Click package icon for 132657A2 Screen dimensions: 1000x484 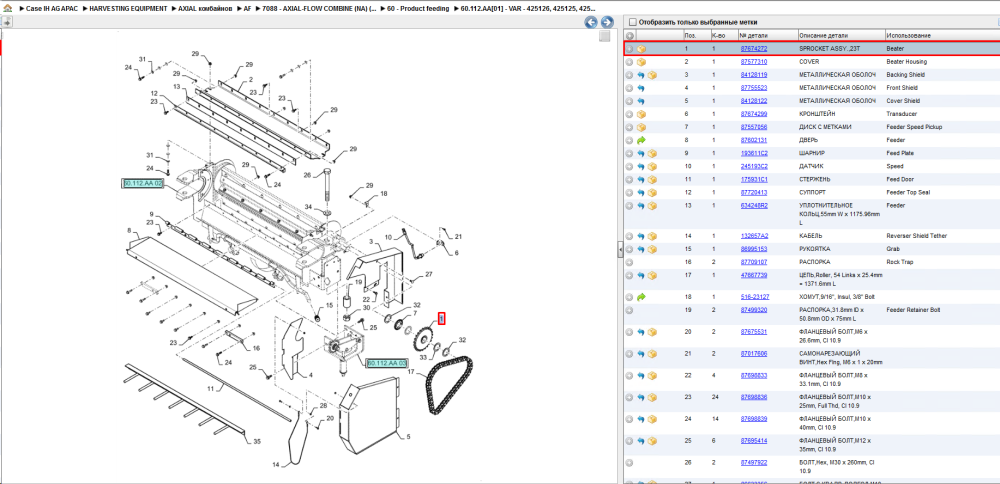coord(652,236)
